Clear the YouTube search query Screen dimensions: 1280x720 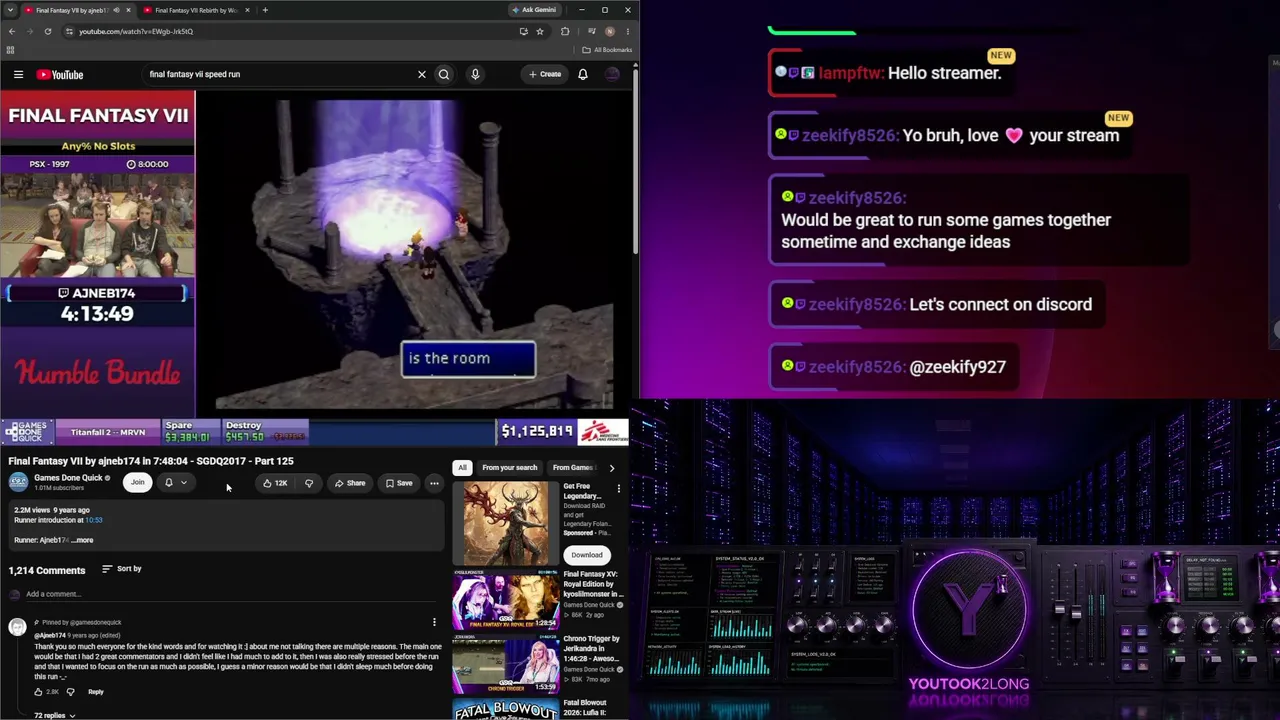click(x=422, y=74)
